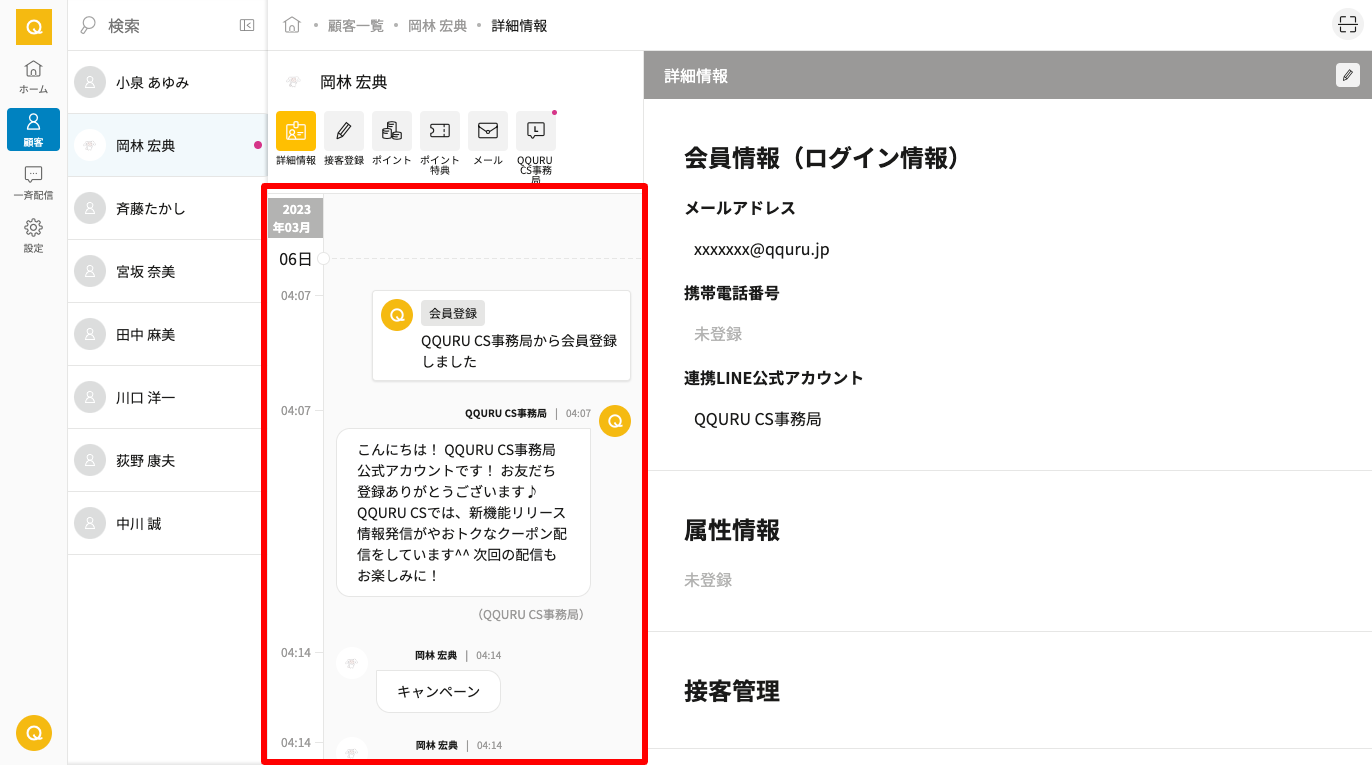Screen dimensions: 1372x765
Task: Click the 岡林 宏典 breadcrumb link
Action: (x=437, y=26)
